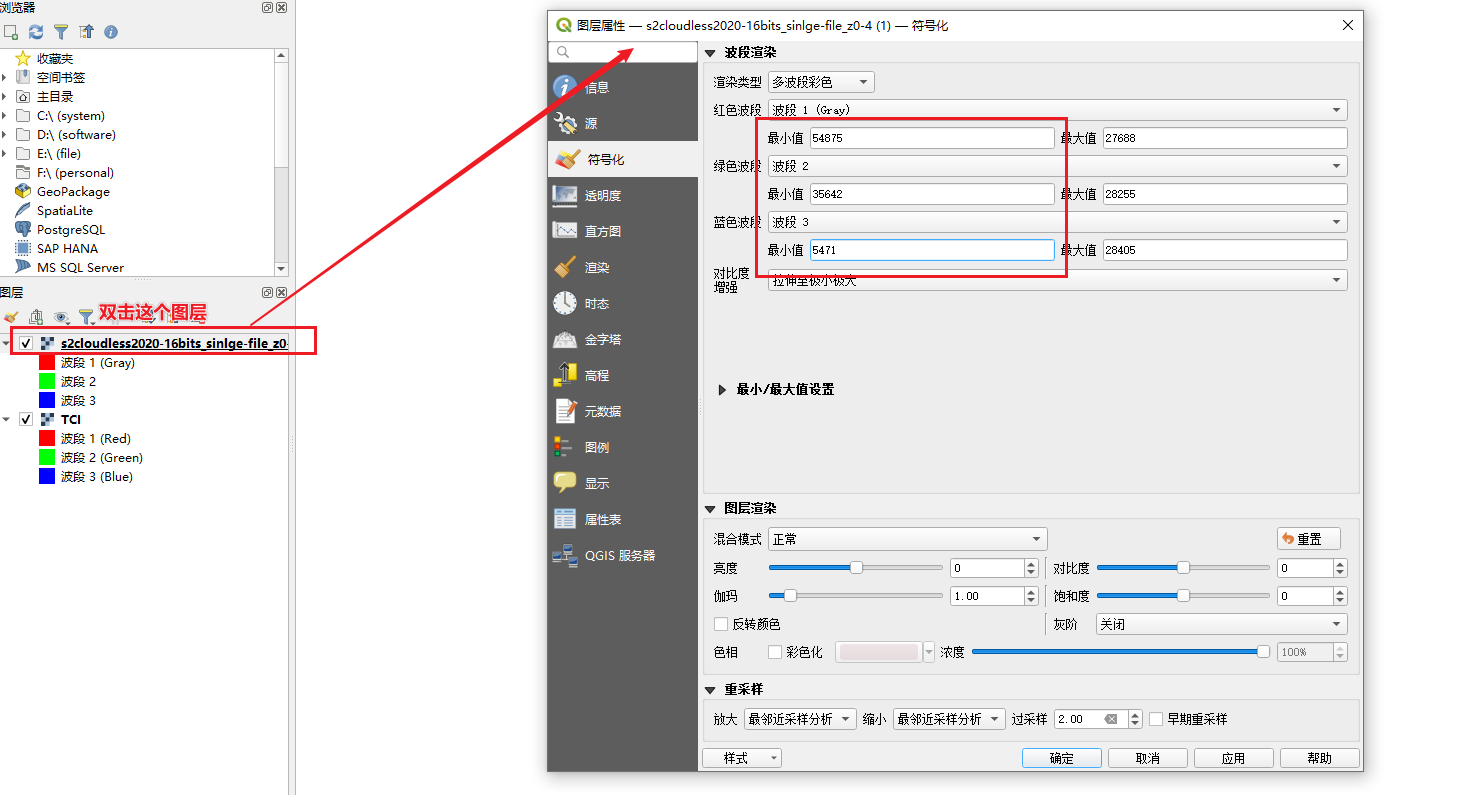Click the 取消 button
The width and height of the screenshot is (1478, 795).
point(1148,758)
